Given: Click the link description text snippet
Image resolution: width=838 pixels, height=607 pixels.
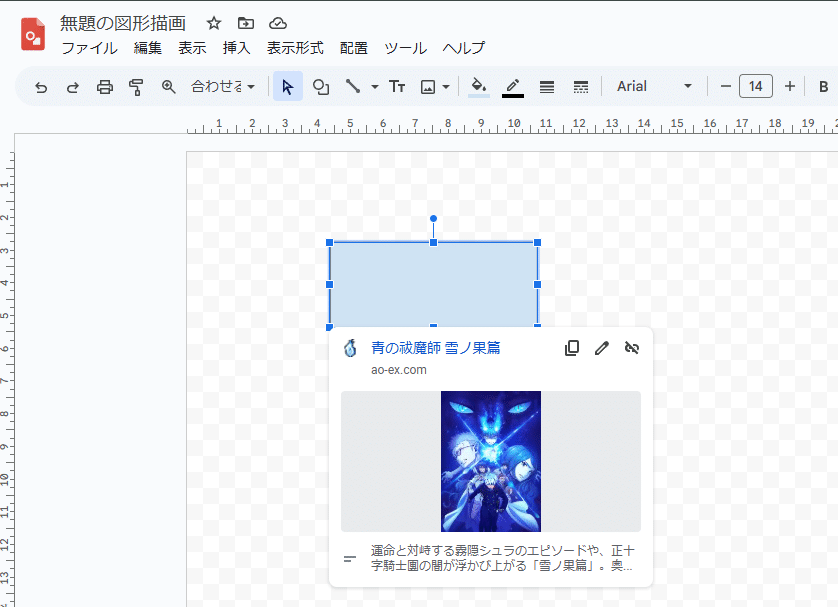Looking at the screenshot, I should pos(502,558).
